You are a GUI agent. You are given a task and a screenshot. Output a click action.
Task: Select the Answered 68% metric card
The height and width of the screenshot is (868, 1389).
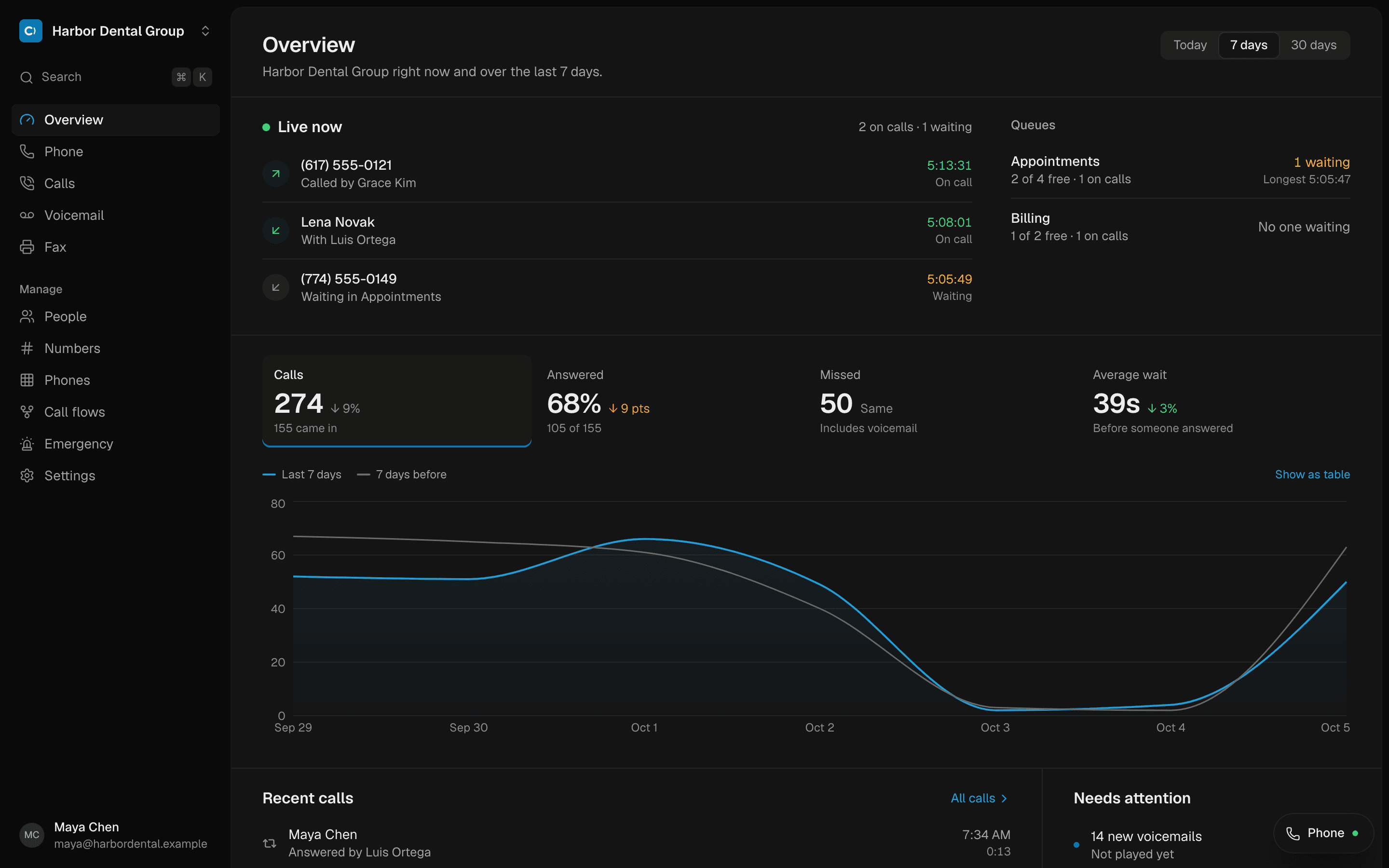(x=669, y=400)
